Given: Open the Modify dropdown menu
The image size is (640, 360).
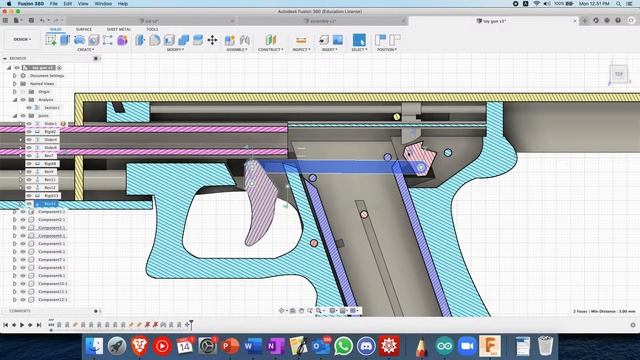Looking at the screenshot, I should click(175, 50).
